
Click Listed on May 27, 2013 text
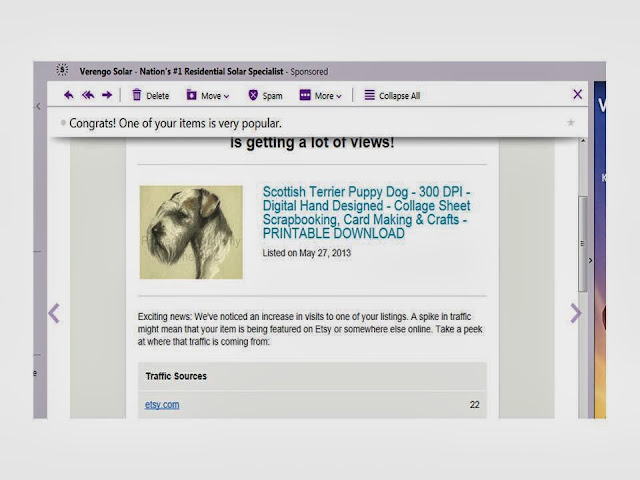(307, 253)
